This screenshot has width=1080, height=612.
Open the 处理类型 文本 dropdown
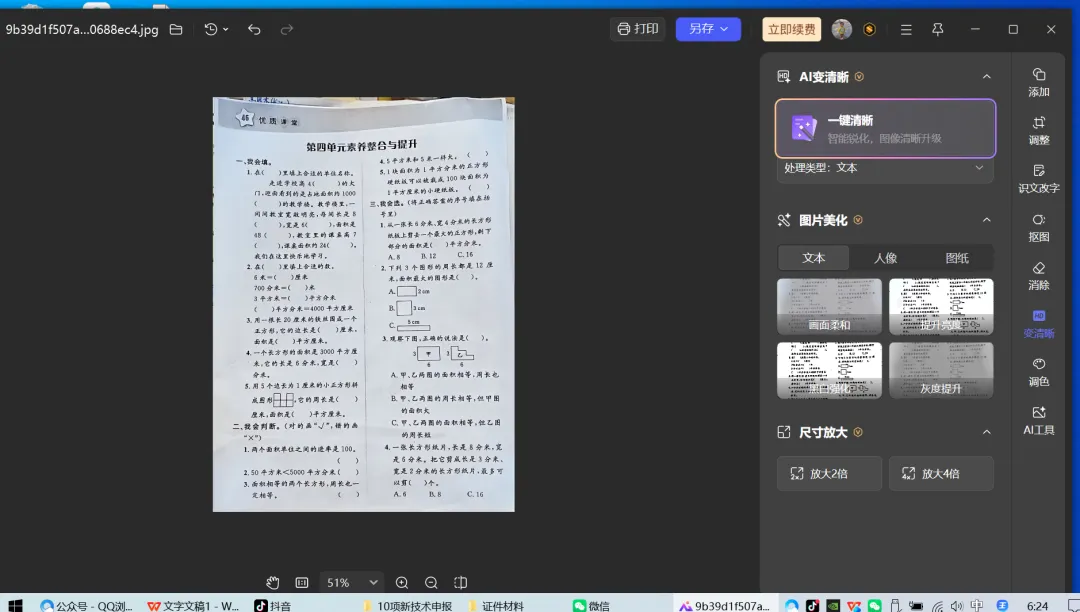(885, 168)
